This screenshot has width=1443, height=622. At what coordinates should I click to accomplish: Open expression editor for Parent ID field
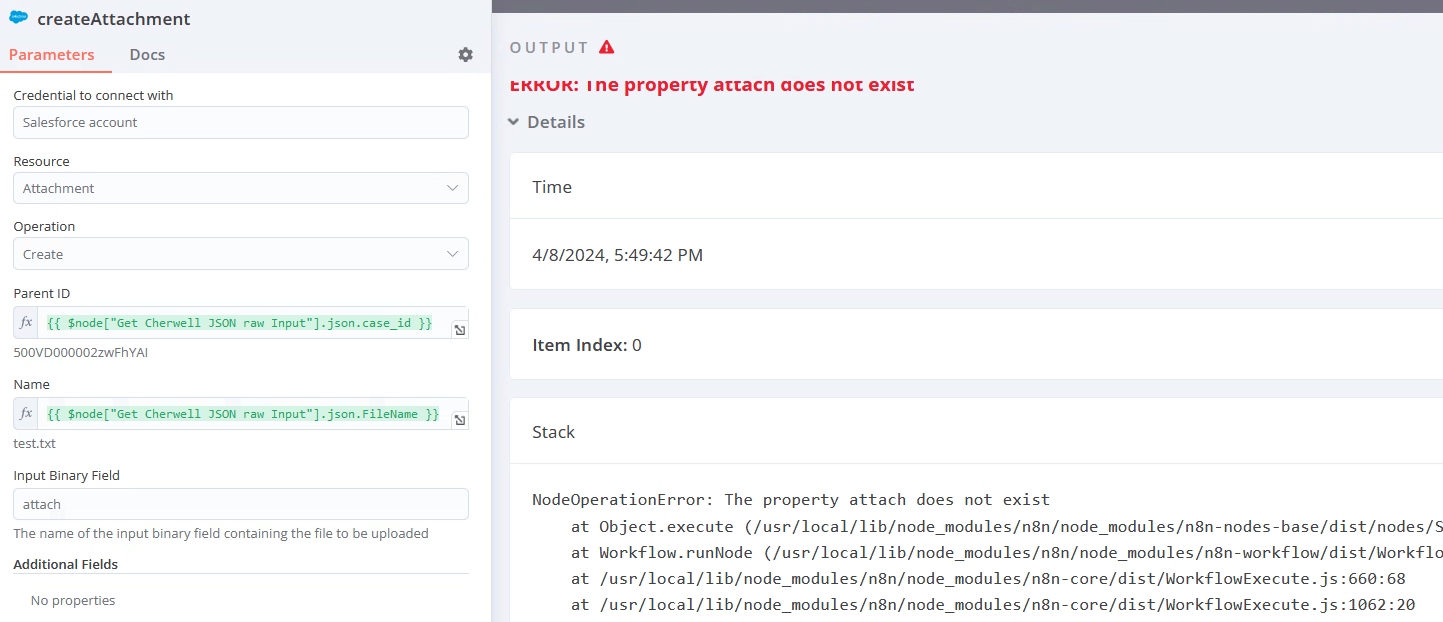pos(459,330)
